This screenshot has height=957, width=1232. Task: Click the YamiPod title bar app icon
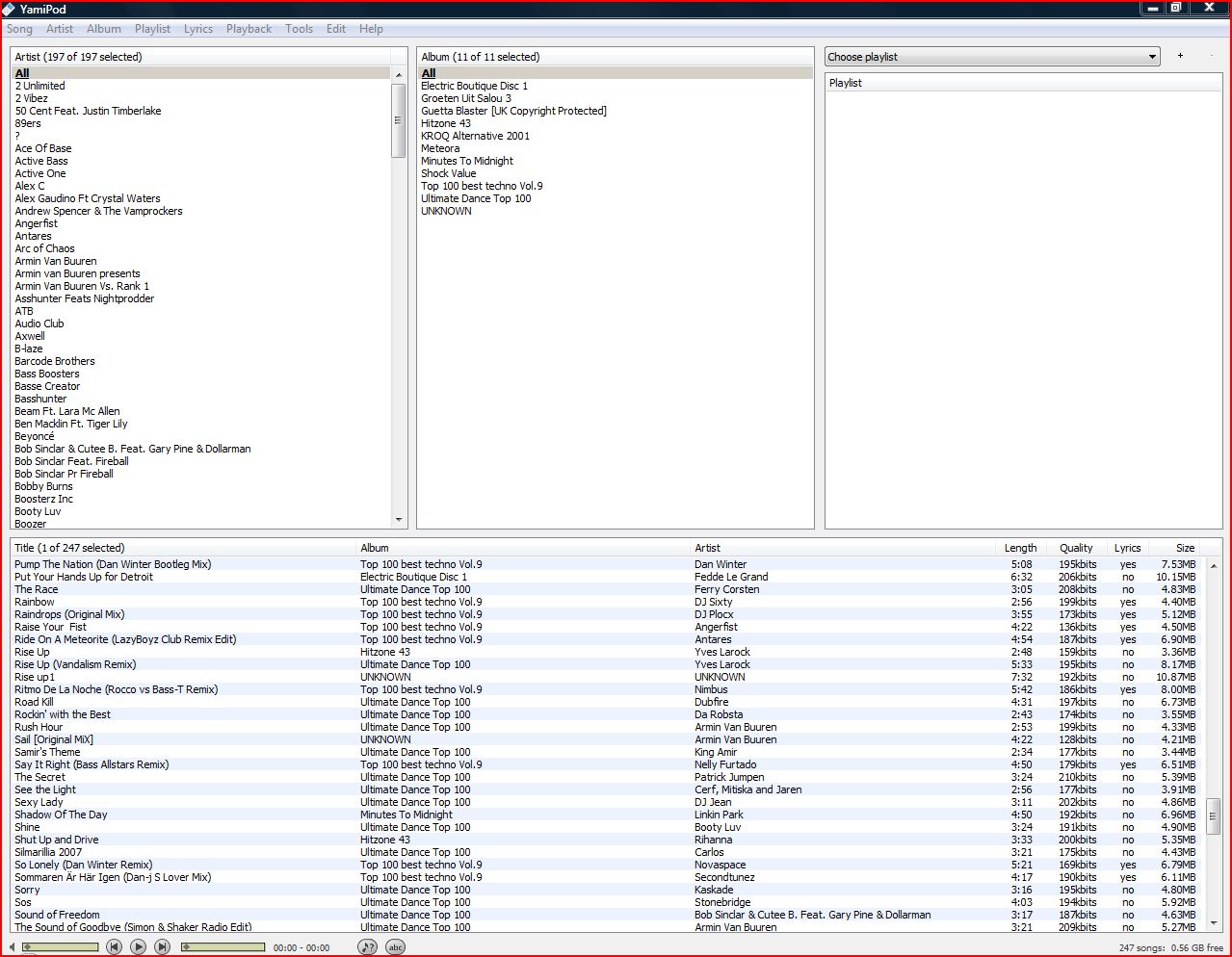coord(9,9)
